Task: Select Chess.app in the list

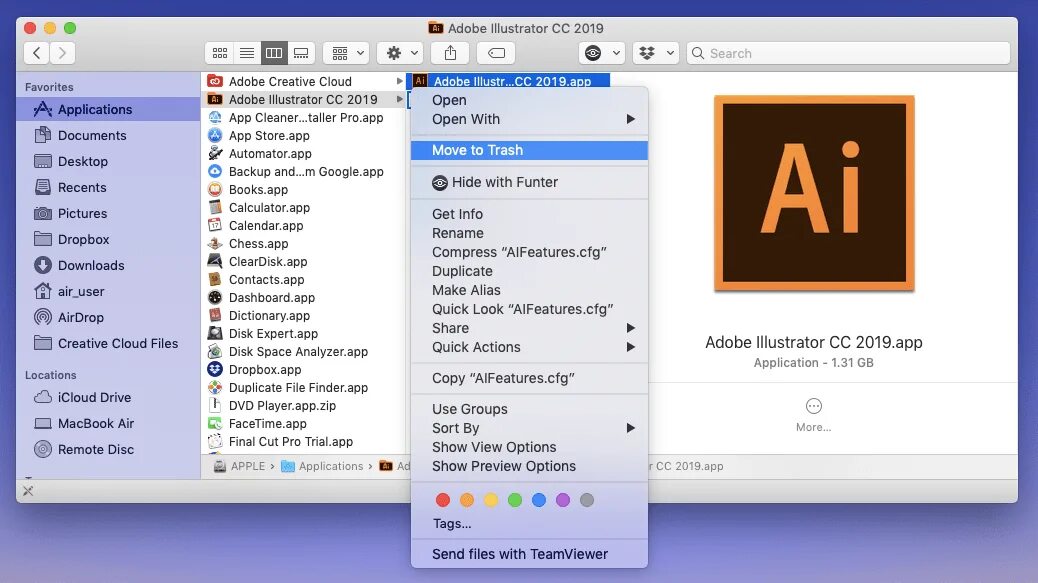Action: pyautogui.click(x=305, y=244)
